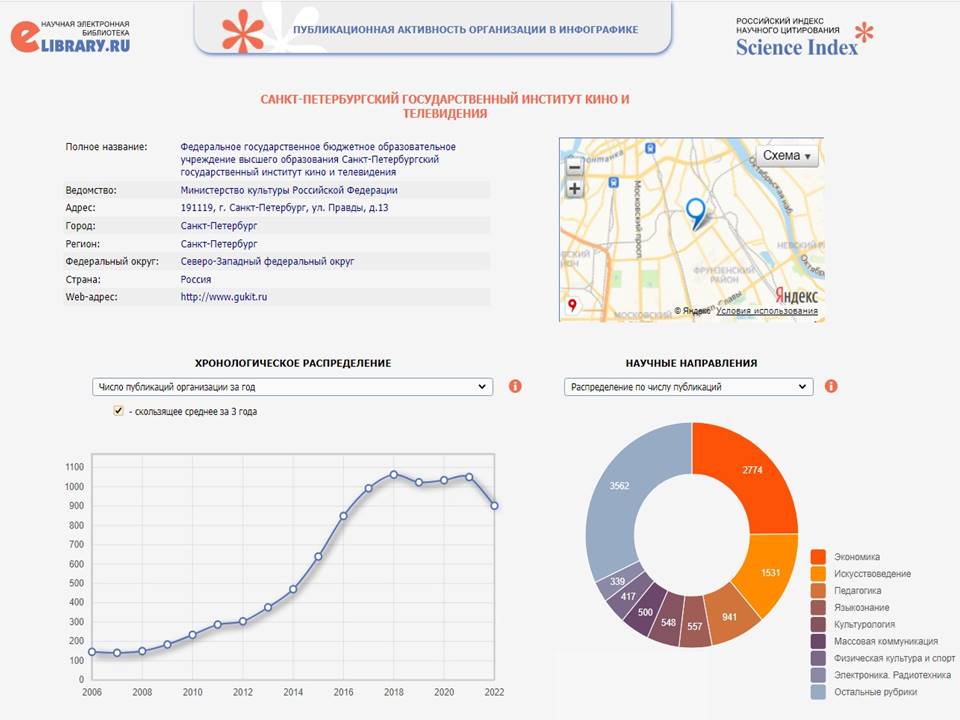Click the 2018 data point on line chart
The height and width of the screenshot is (720, 960).
point(393,475)
